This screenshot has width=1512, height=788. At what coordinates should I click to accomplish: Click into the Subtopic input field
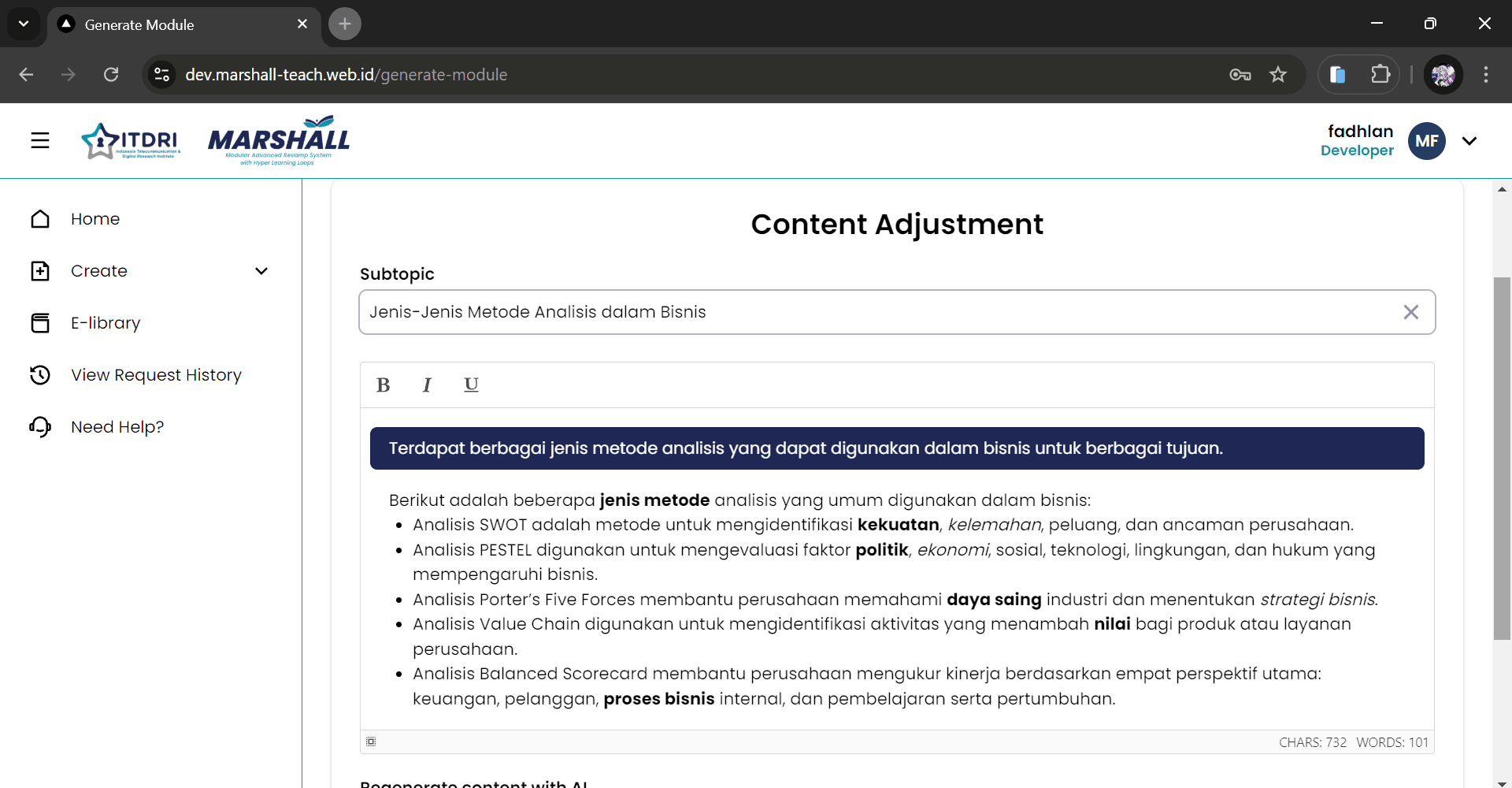[x=866, y=313]
